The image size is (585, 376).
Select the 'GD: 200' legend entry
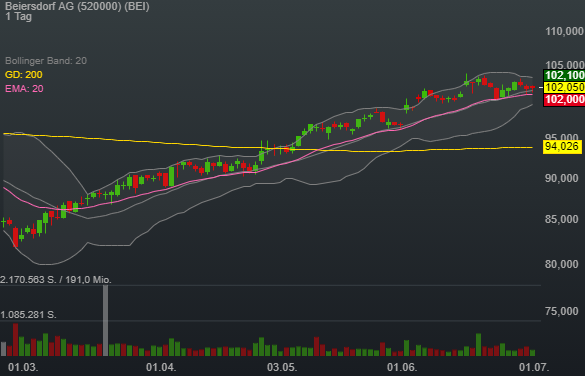click(x=24, y=75)
